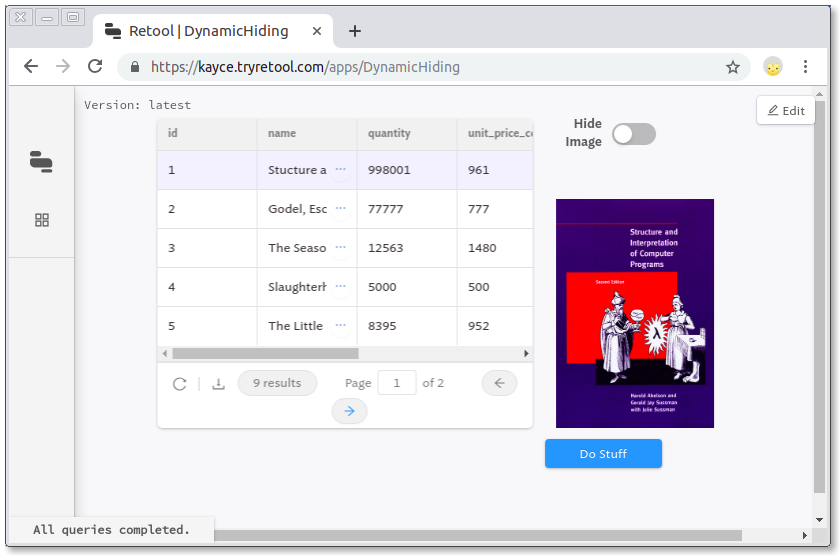Click the table scrollbar left arrow
This screenshot has height=556, width=840.
tap(164, 354)
